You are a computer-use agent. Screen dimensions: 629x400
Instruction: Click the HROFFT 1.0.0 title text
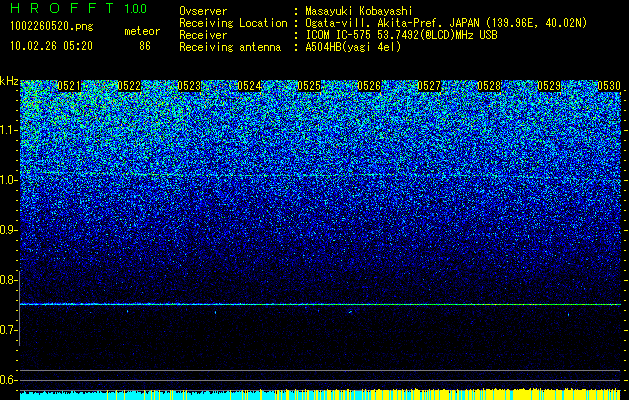pos(79,8)
